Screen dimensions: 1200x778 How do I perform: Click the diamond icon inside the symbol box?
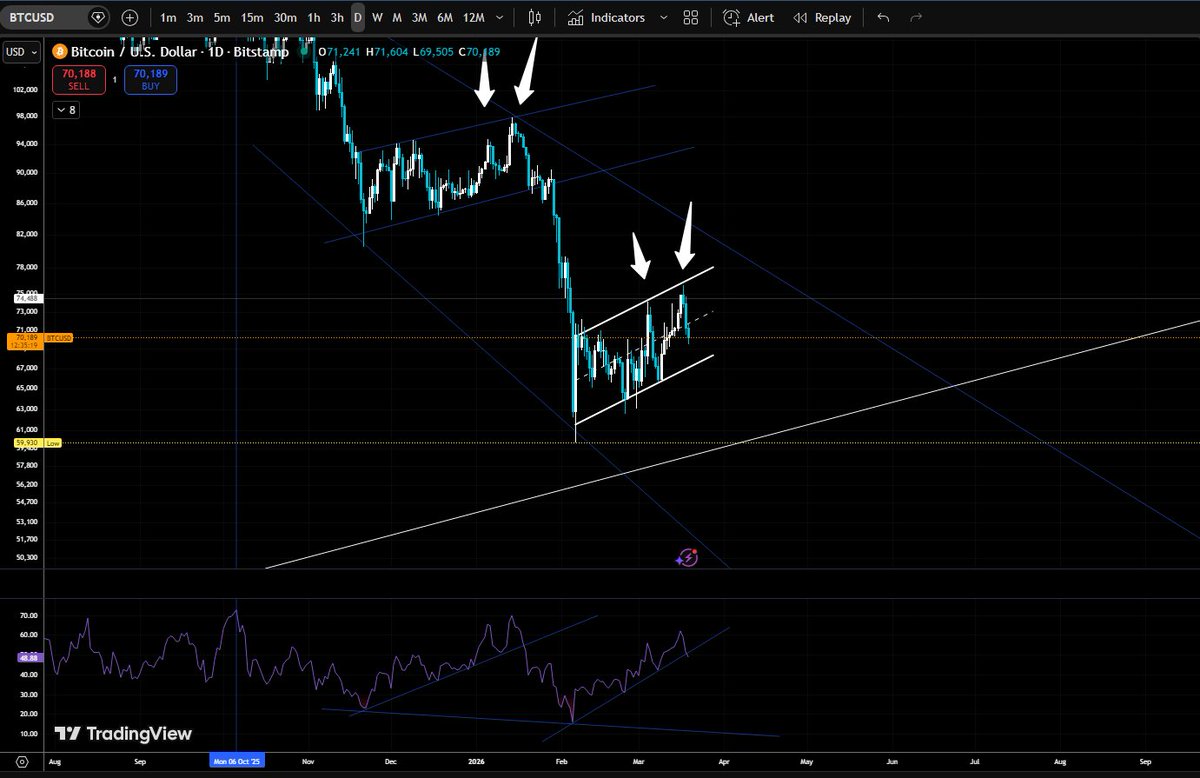point(96,17)
